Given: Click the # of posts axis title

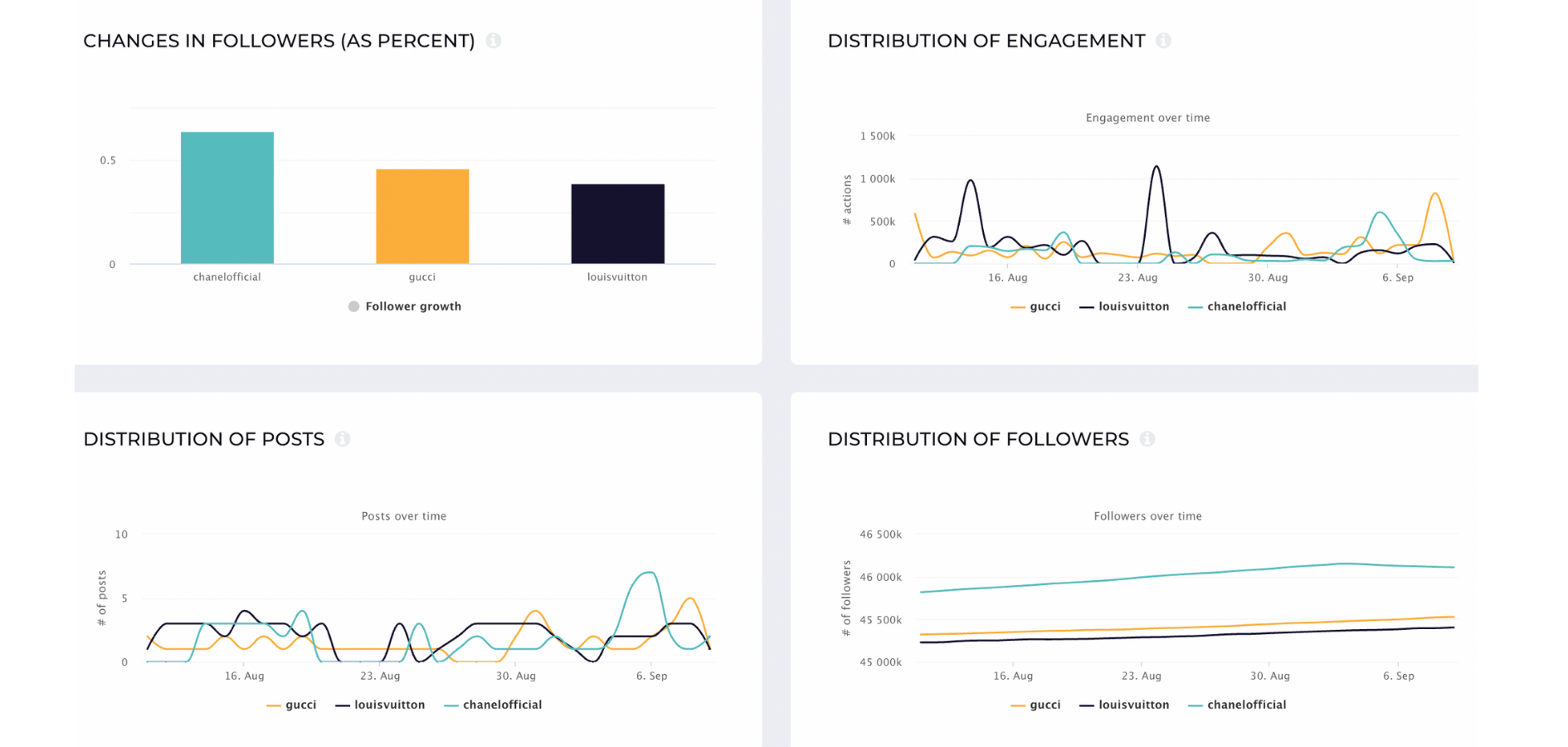Looking at the screenshot, I should coord(102,598).
